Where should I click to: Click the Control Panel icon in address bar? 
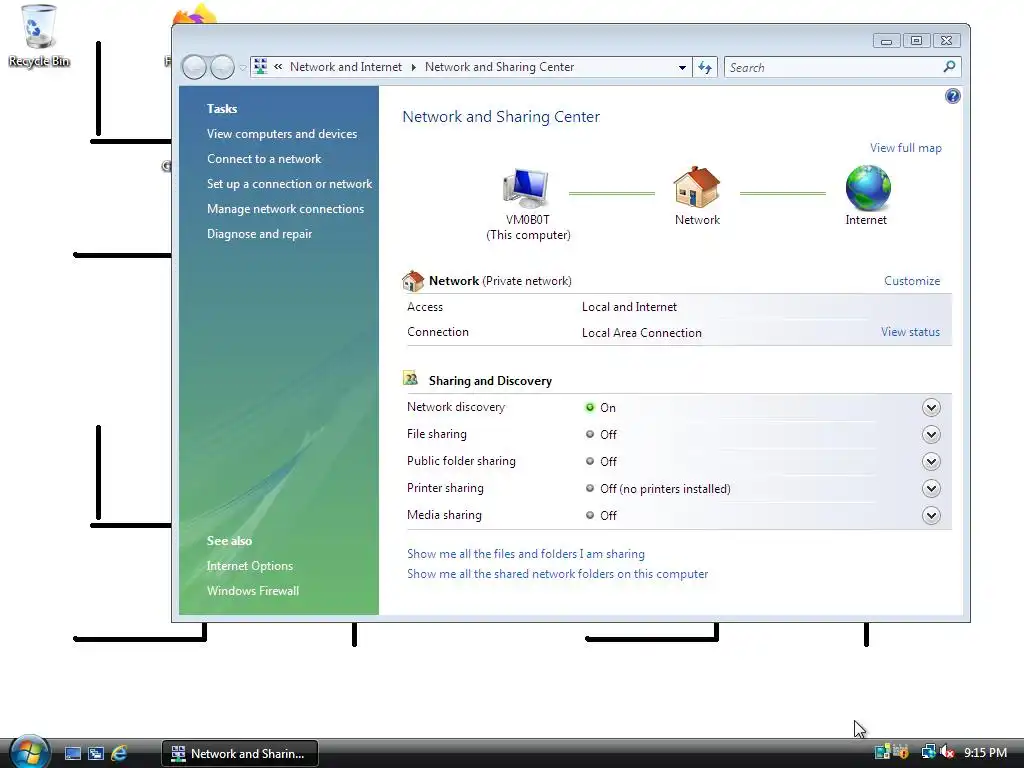point(261,67)
